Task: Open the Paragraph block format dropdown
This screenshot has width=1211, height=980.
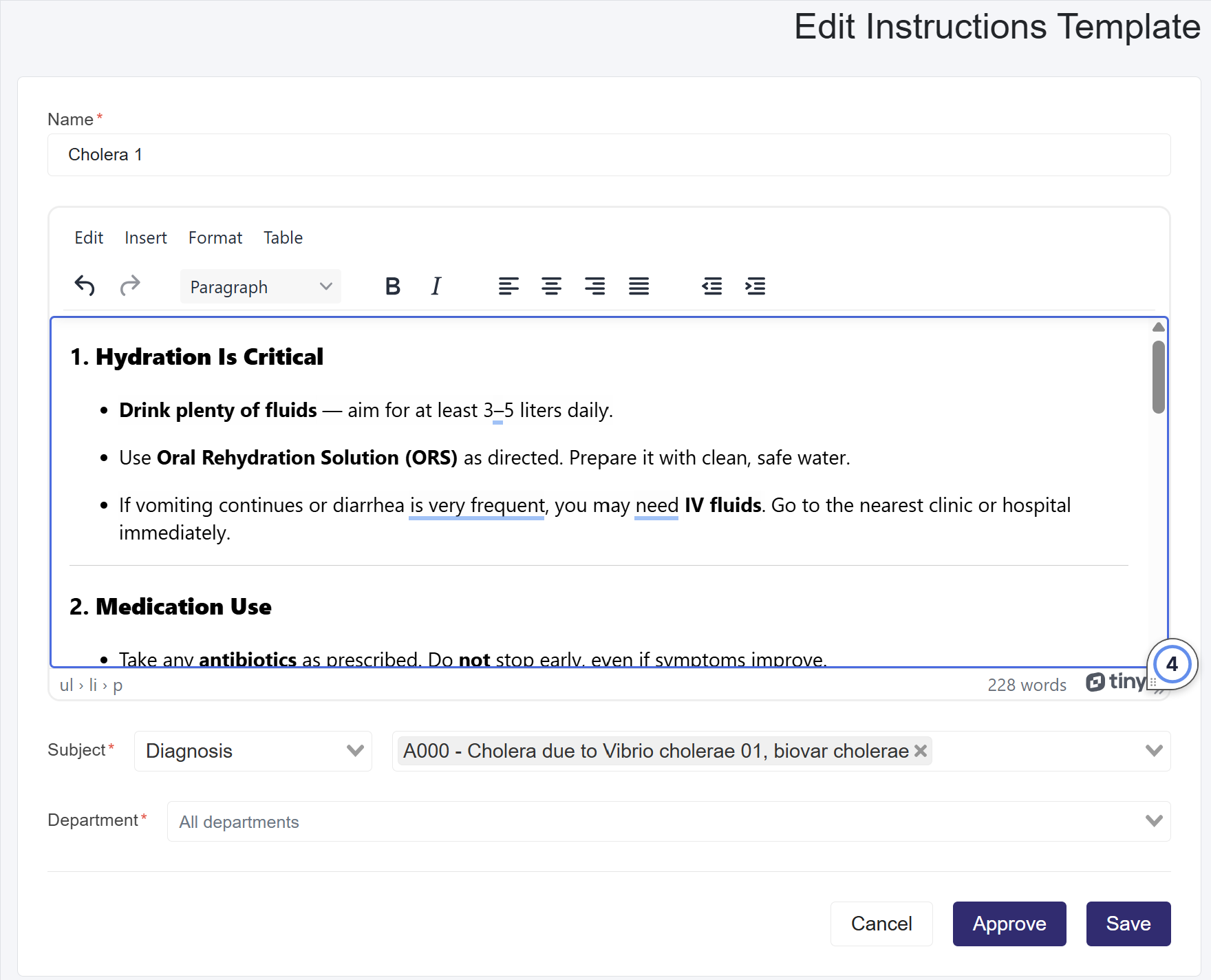Action: click(x=260, y=287)
